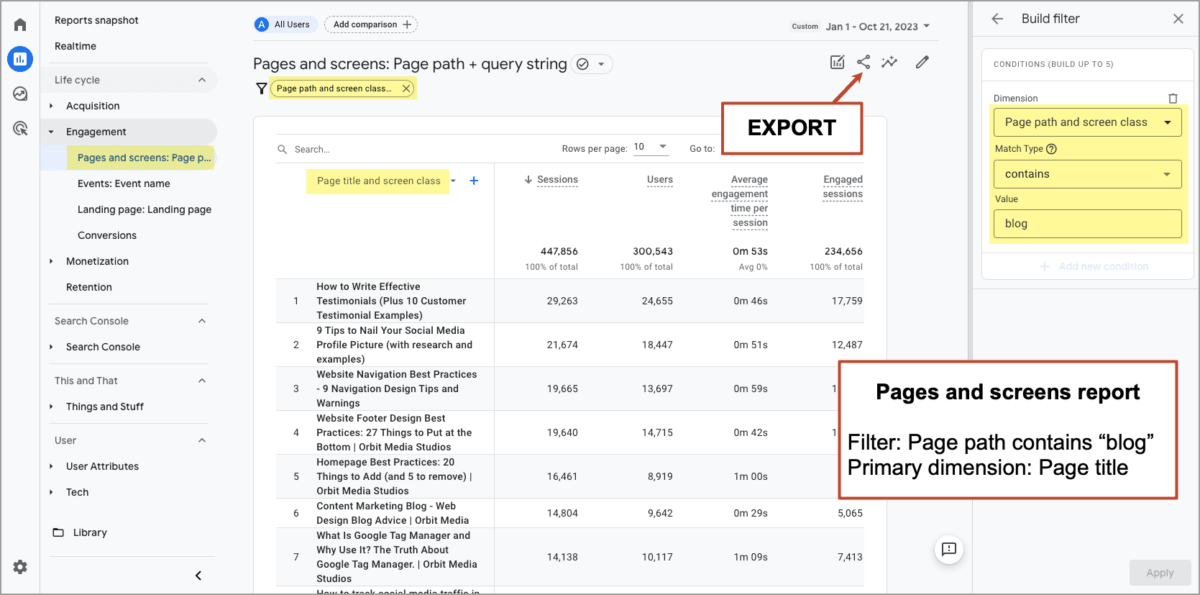Open the Match Type contains dropdown
The height and width of the screenshot is (595, 1200).
[1087, 173]
